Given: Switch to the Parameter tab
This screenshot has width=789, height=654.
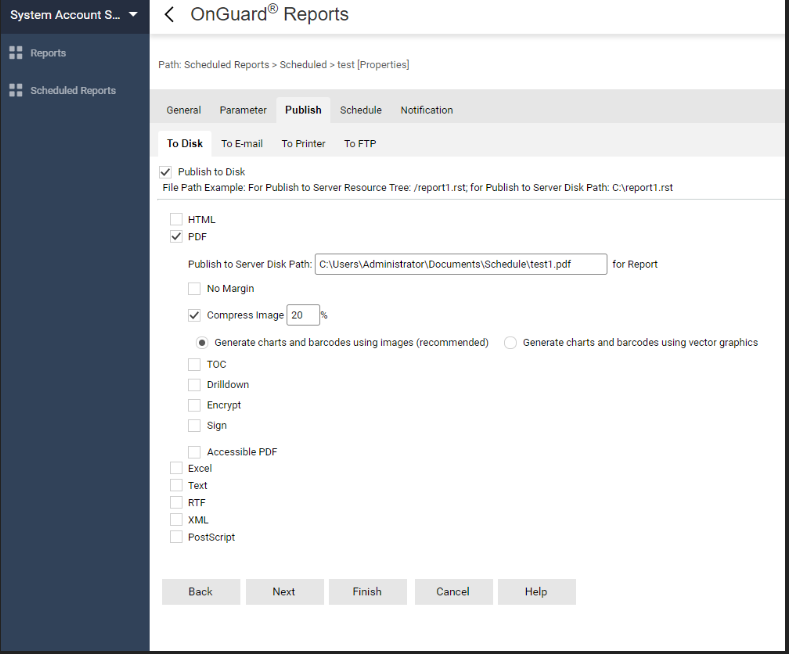Looking at the screenshot, I should (243, 110).
